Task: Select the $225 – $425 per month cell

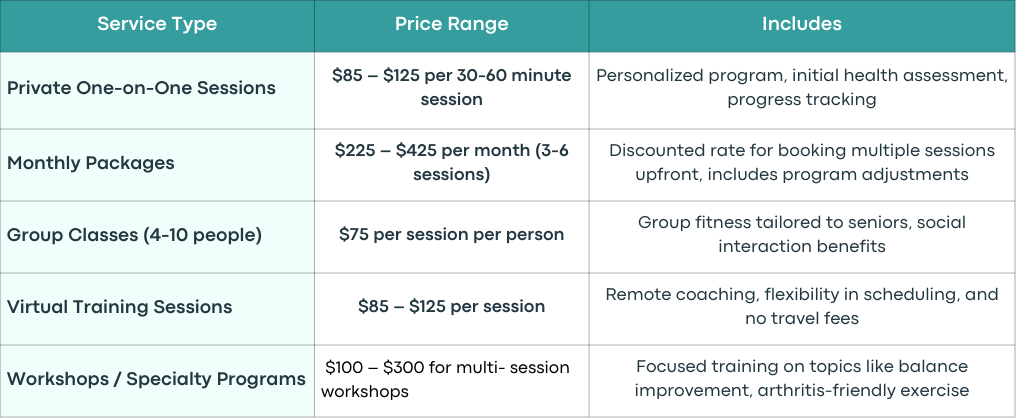Action: (x=452, y=164)
